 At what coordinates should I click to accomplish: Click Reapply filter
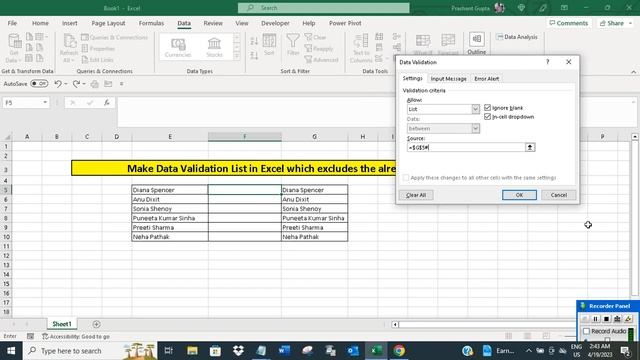[319, 49]
